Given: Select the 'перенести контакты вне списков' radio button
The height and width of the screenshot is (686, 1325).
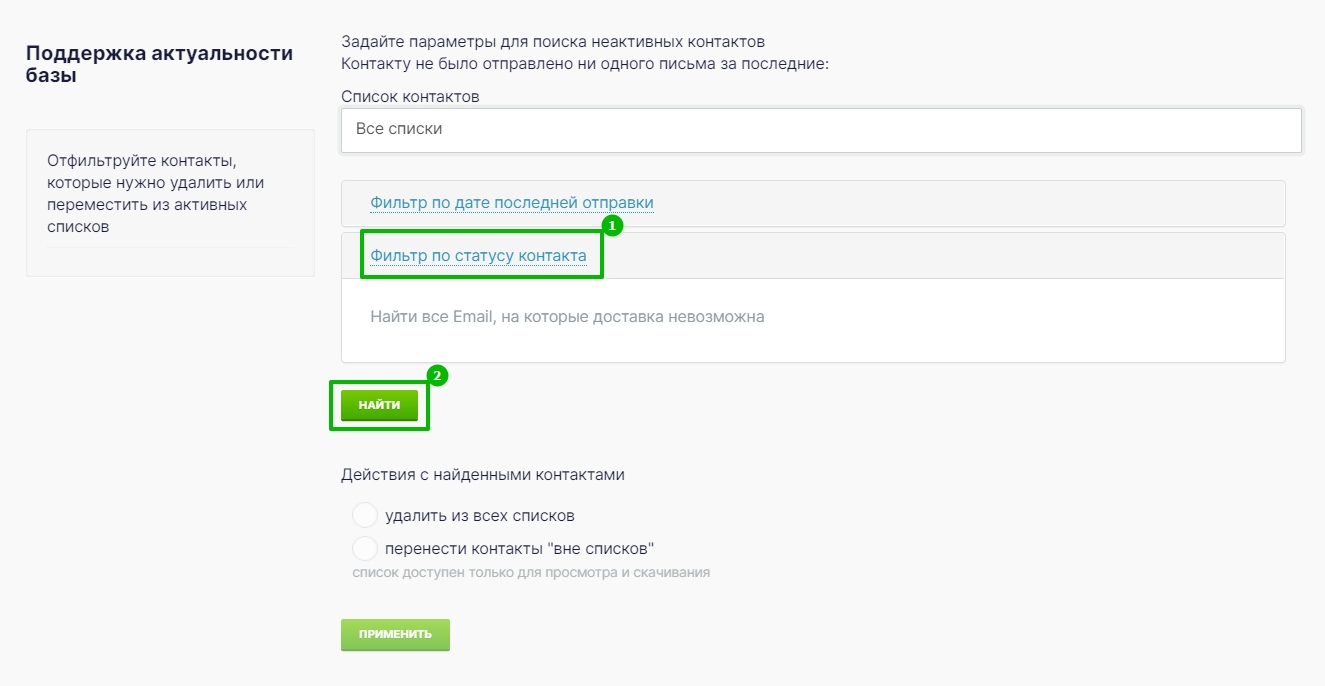Looking at the screenshot, I should point(365,548).
